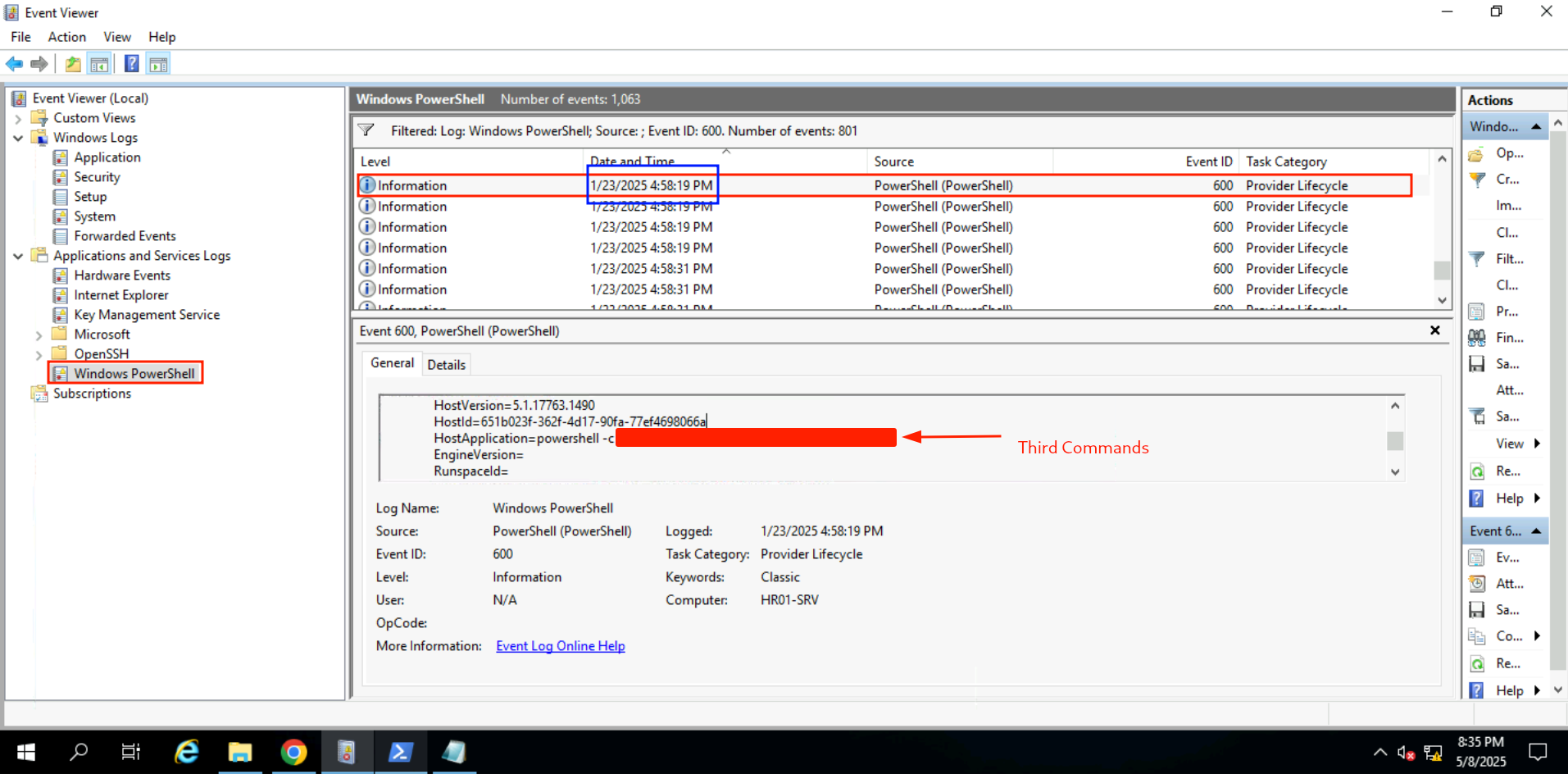Select the System log
The image size is (1568, 774).
94,216
